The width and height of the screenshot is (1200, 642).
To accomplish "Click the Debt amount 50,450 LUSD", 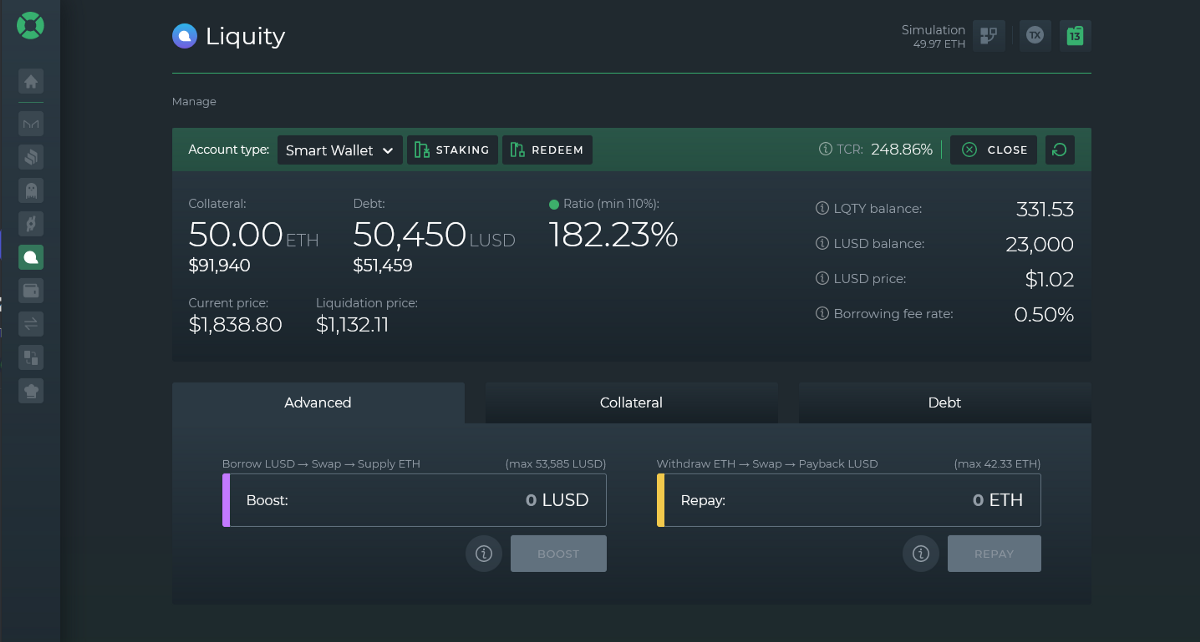I will point(434,235).
